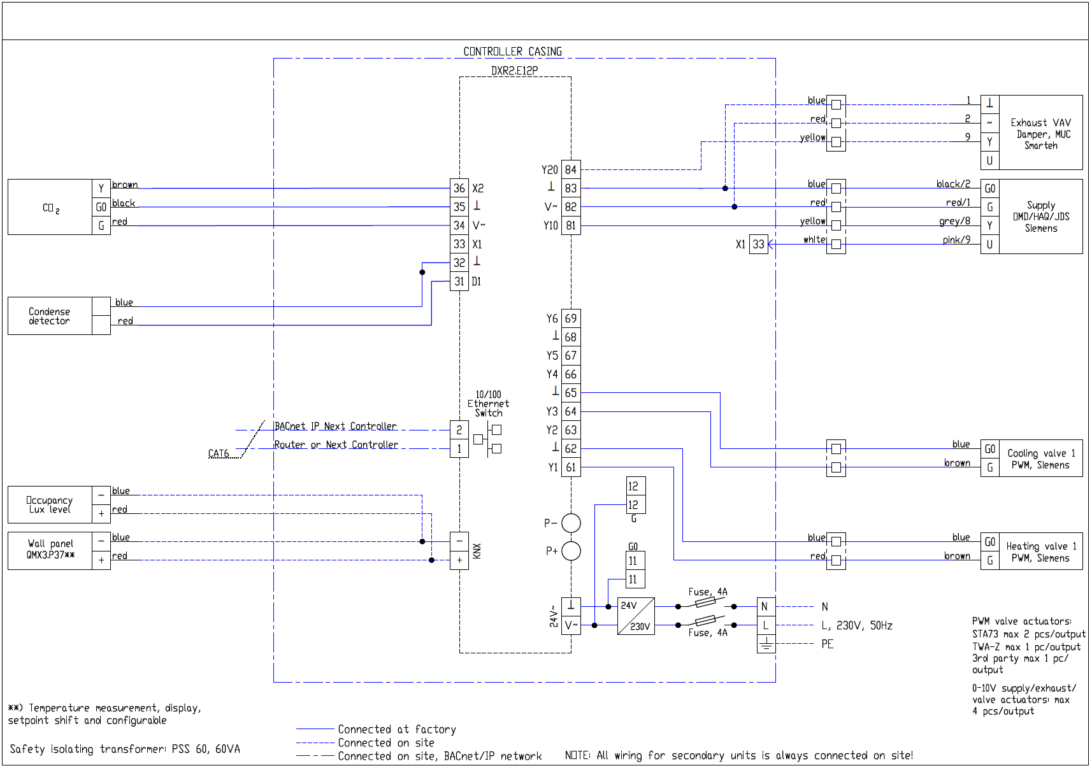Select the P- circle symbol
Screen dimensions: 1092x768
(570, 520)
